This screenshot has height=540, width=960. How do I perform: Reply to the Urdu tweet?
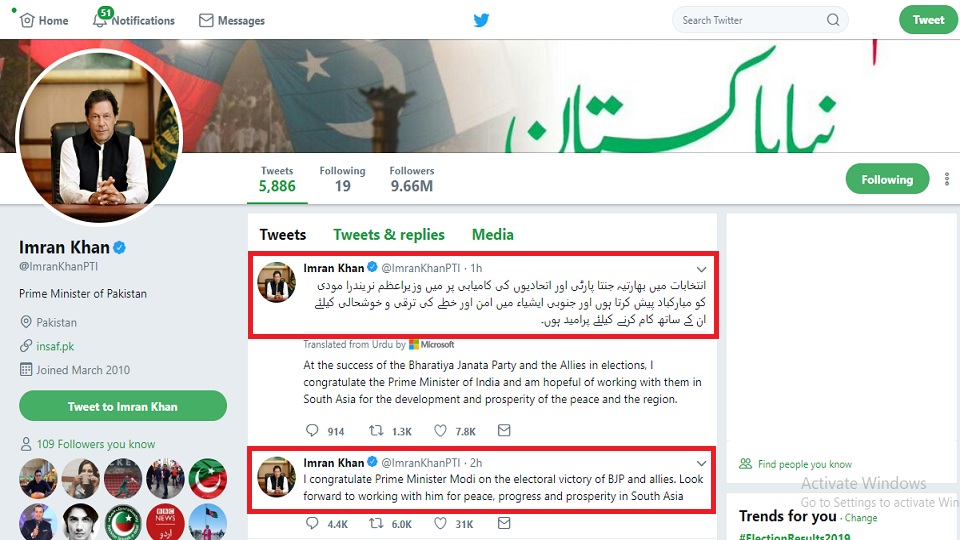click(x=312, y=430)
